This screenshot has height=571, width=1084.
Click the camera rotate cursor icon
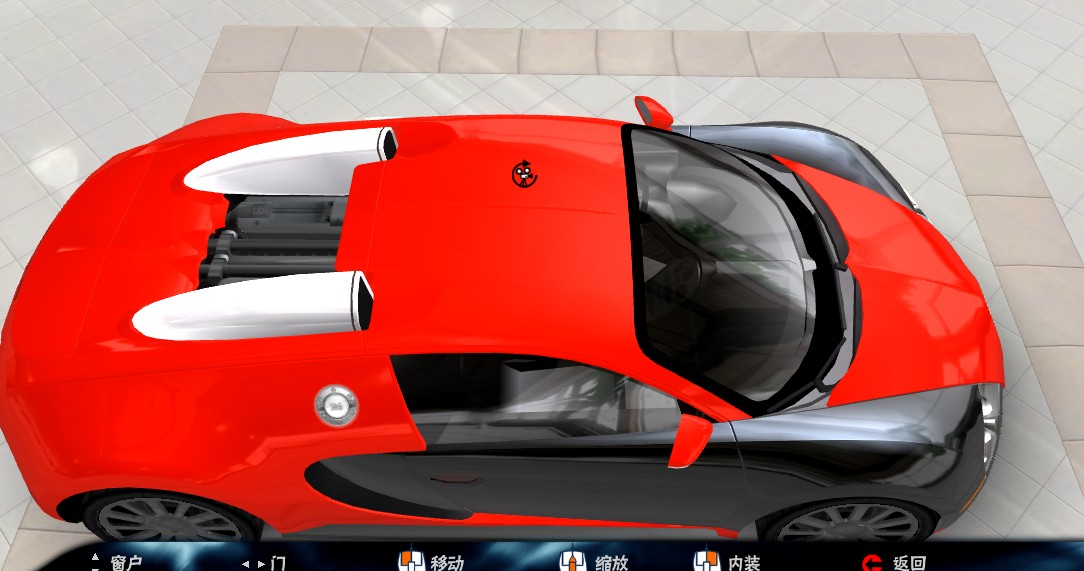coord(524,174)
